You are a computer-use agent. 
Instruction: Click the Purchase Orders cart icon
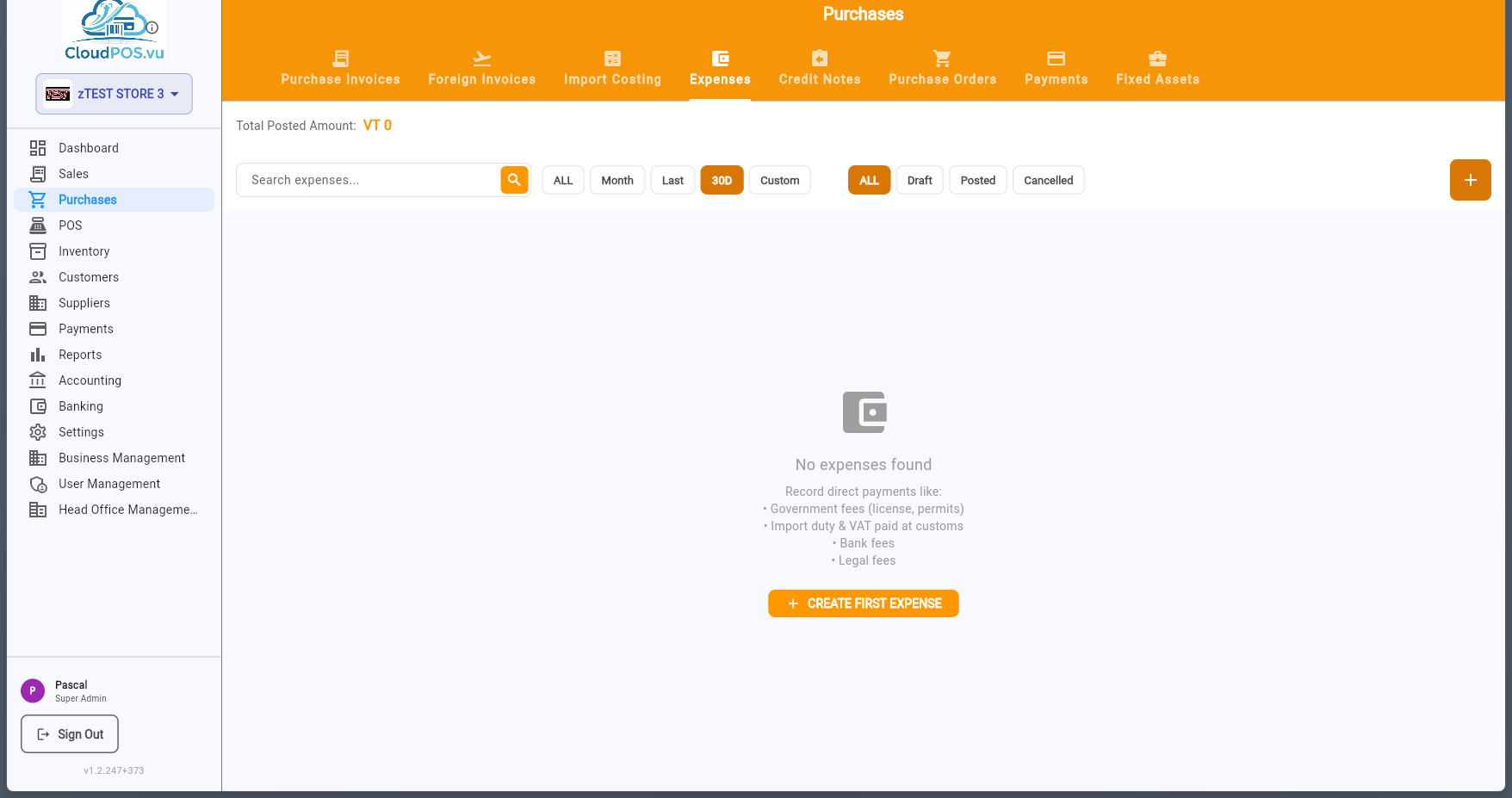point(943,59)
